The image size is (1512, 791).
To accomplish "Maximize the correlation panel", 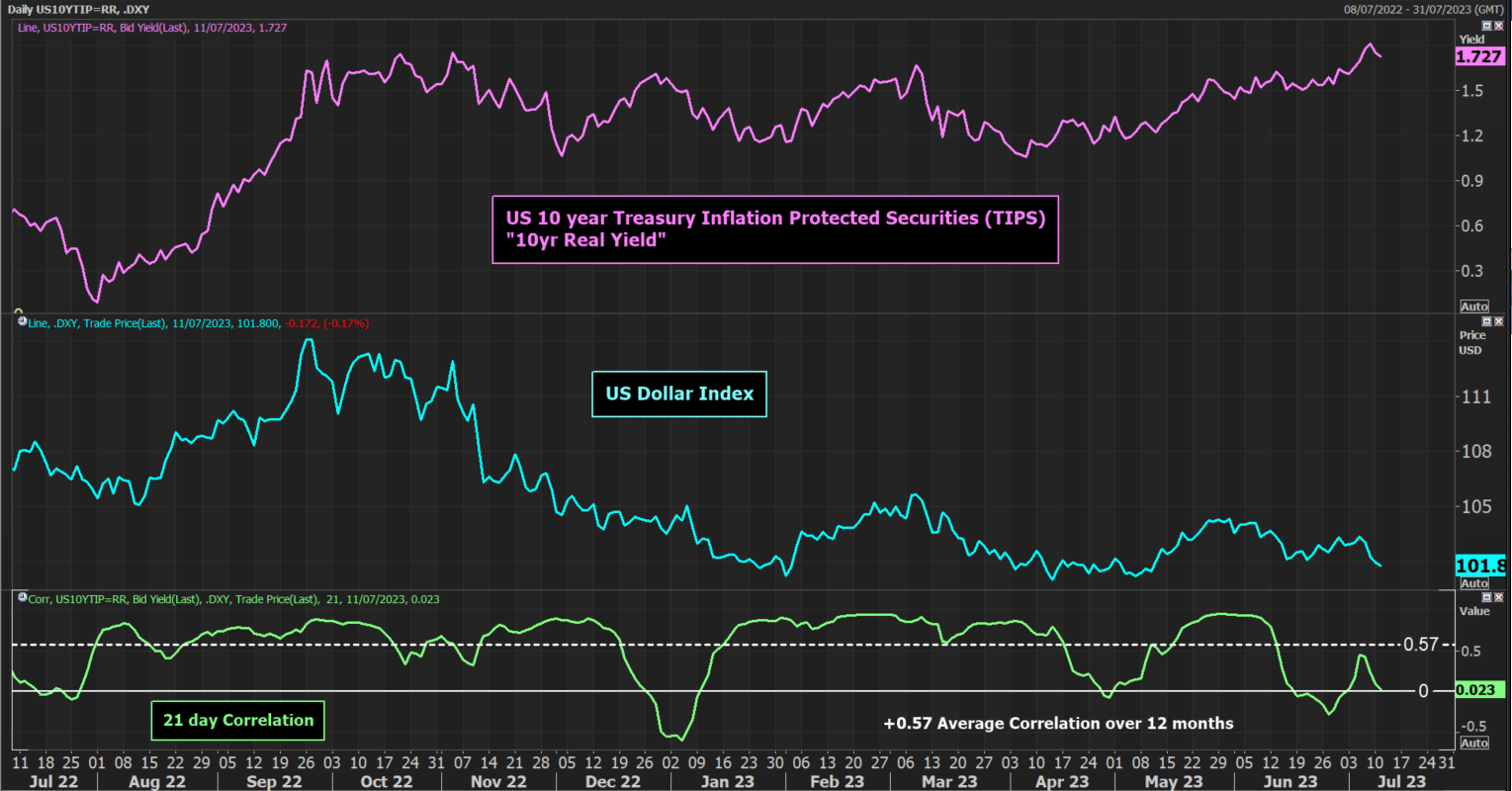I will coord(1486,597).
